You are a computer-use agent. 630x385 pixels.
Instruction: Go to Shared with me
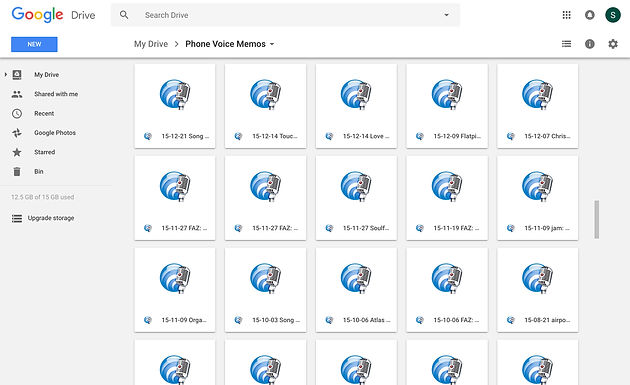click(x=56, y=94)
